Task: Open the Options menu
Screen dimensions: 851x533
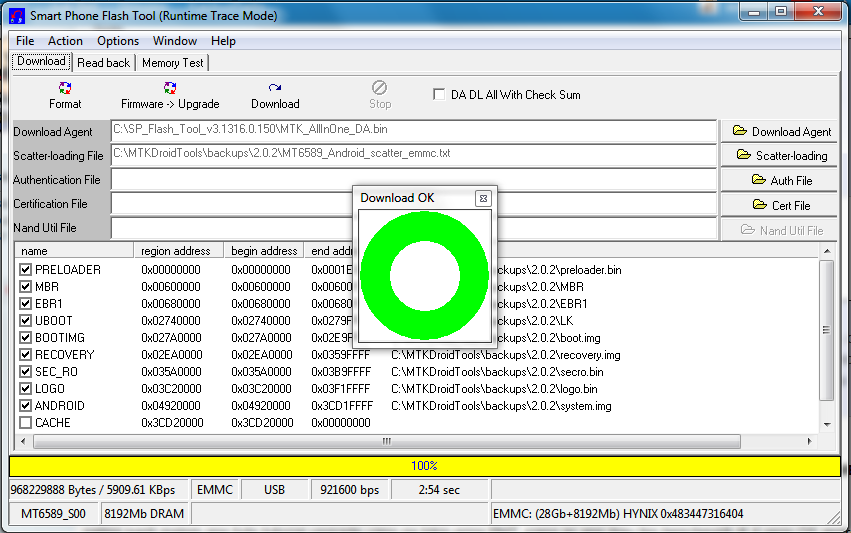Action: [118, 41]
